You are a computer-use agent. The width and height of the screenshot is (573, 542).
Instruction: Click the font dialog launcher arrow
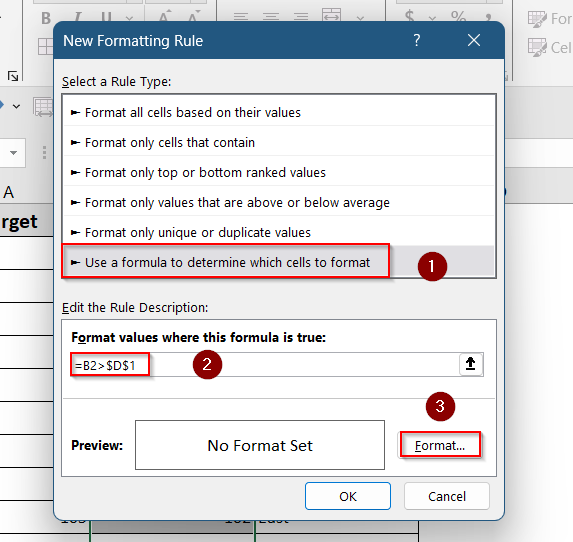coord(13,76)
